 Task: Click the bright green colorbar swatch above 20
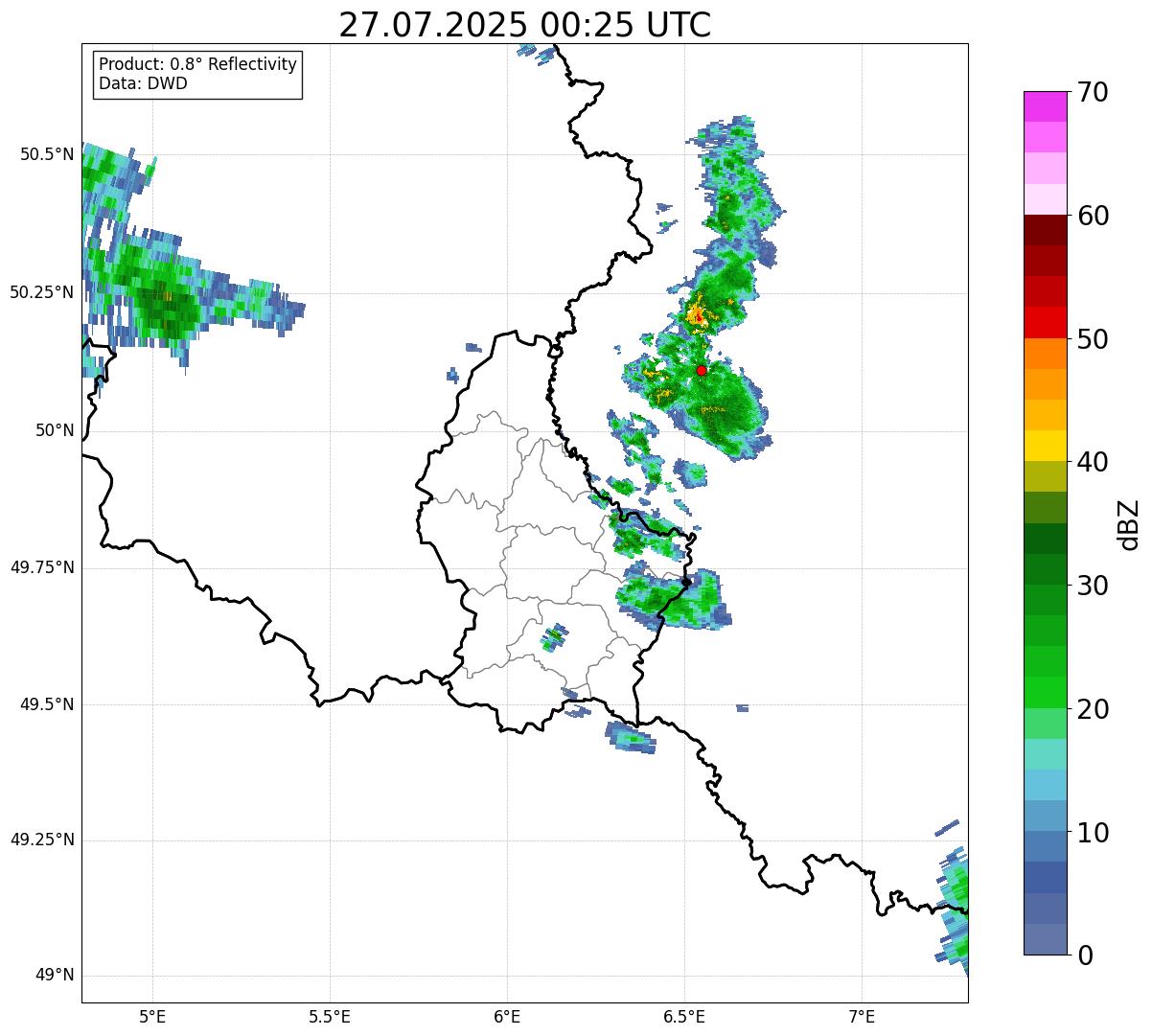pyautogui.click(x=1045, y=693)
